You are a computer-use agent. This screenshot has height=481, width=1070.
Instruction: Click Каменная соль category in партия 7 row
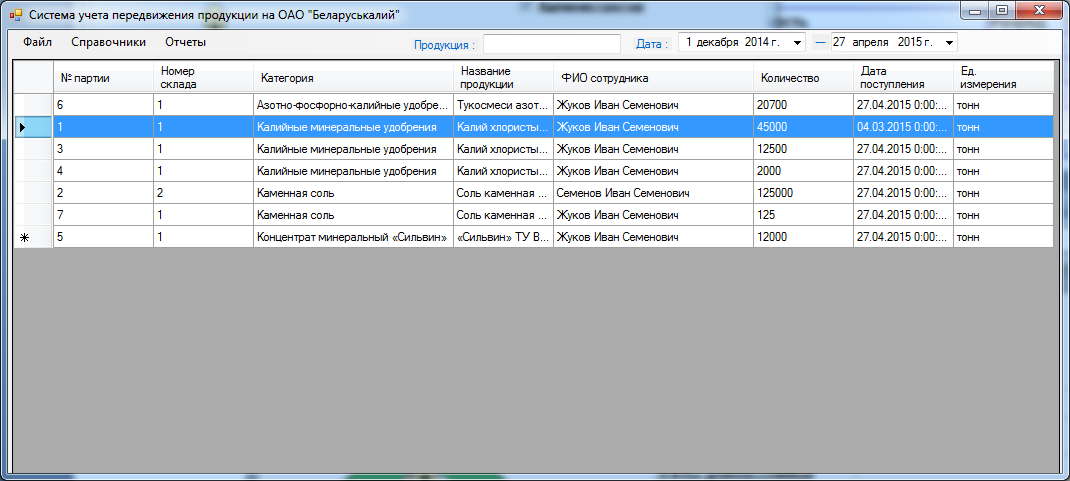click(353, 216)
